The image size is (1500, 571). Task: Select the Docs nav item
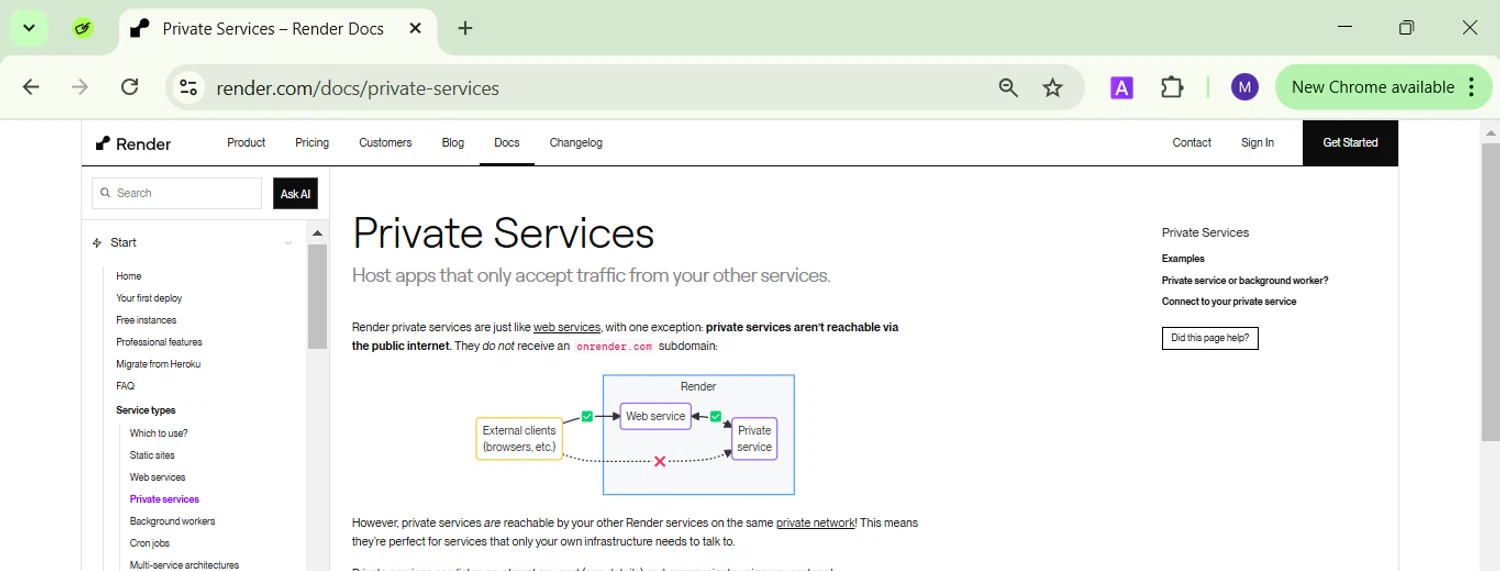507,143
